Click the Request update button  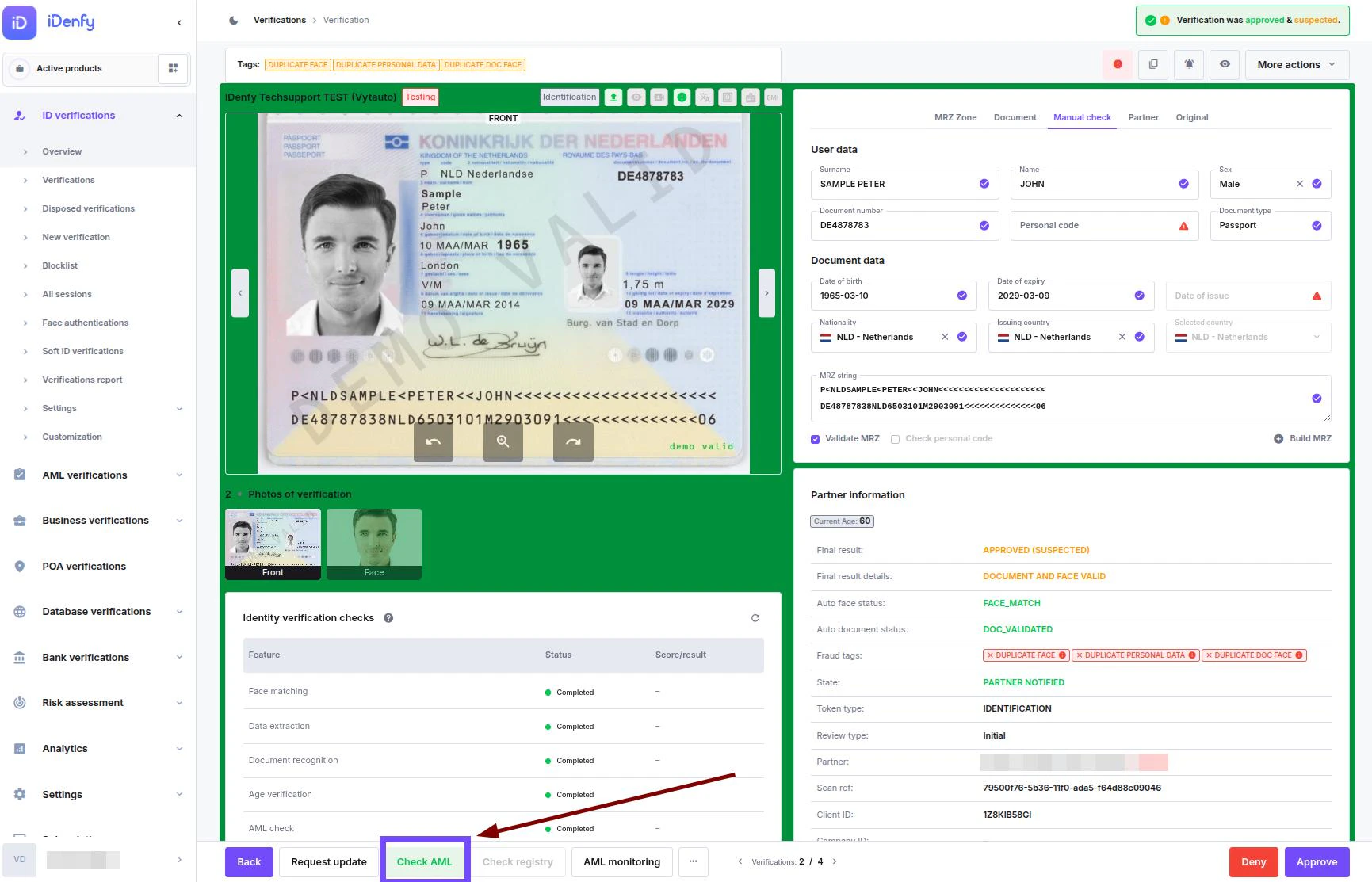(x=329, y=862)
